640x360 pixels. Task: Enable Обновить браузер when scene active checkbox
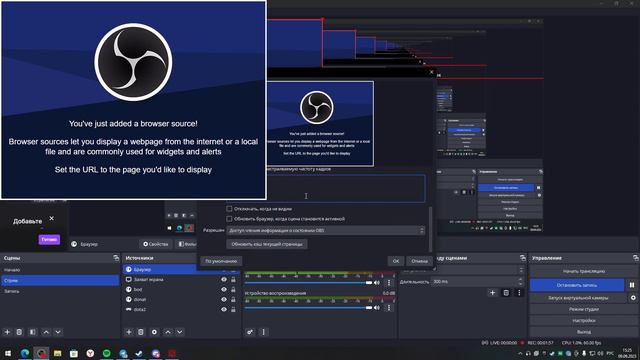click(x=229, y=219)
